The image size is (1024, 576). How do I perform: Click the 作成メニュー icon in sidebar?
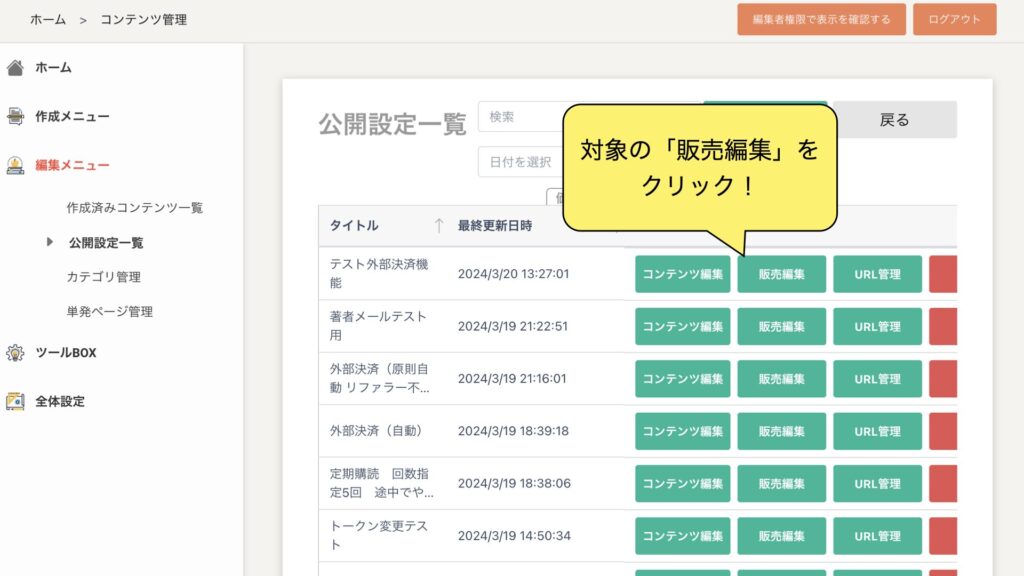[x=15, y=117]
